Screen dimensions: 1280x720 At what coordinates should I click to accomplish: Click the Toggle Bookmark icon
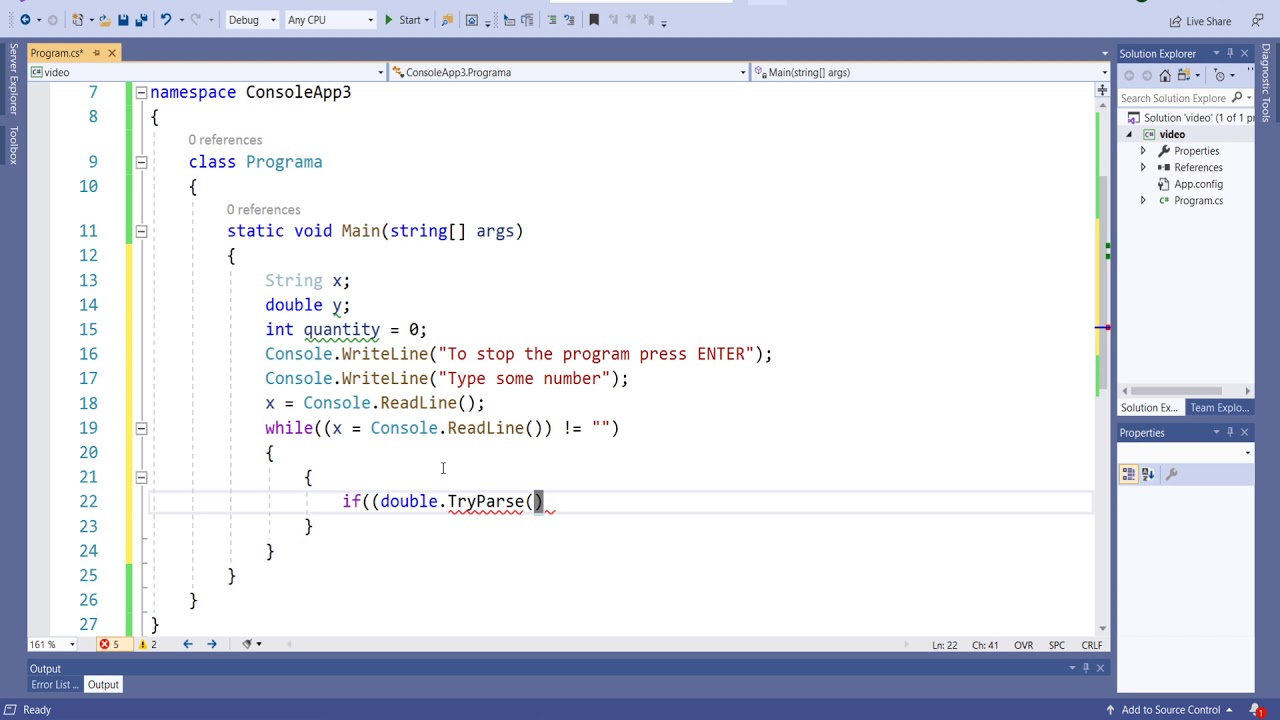point(594,20)
